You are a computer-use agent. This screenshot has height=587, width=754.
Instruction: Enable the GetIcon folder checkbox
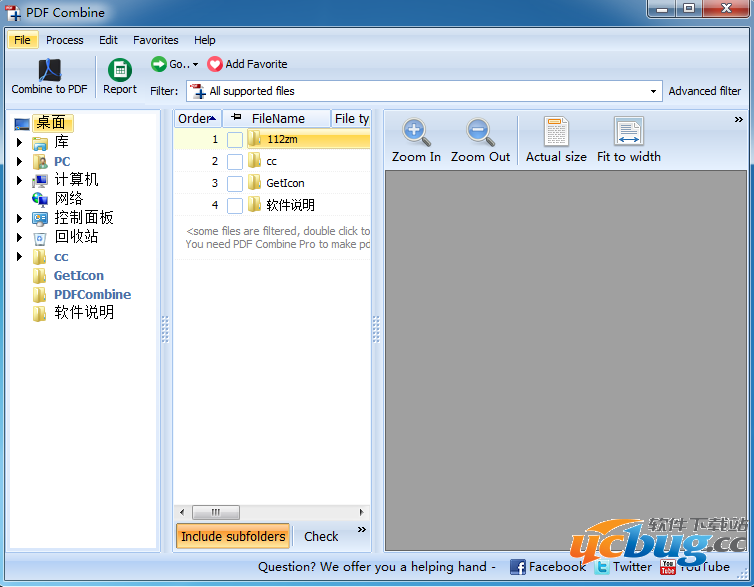235,184
